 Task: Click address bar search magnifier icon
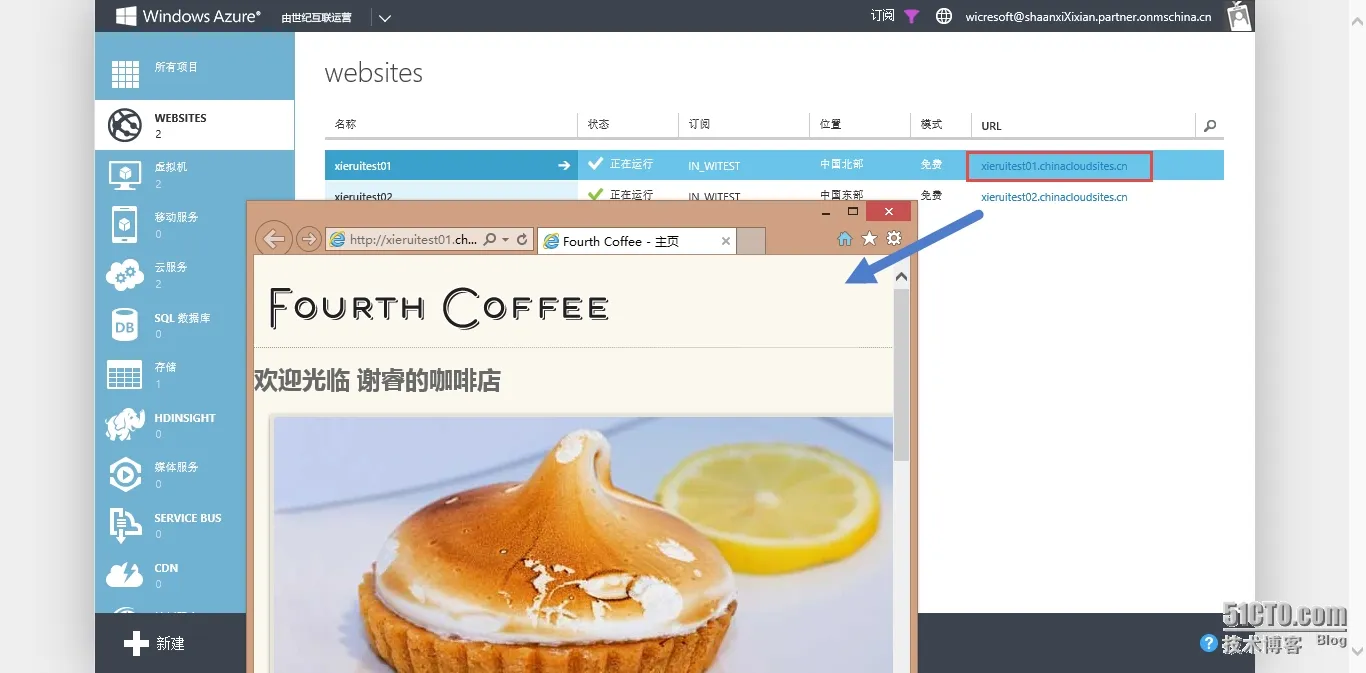(x=489, y=240)
